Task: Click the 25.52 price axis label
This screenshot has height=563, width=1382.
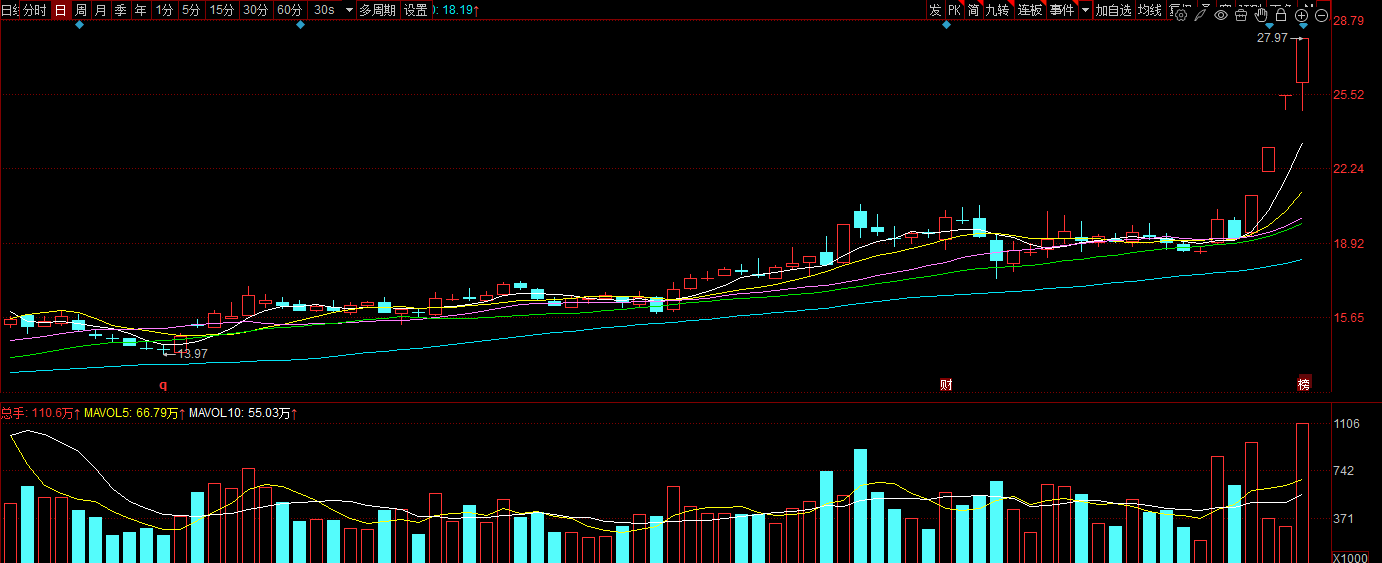Action: [1350, 95]
